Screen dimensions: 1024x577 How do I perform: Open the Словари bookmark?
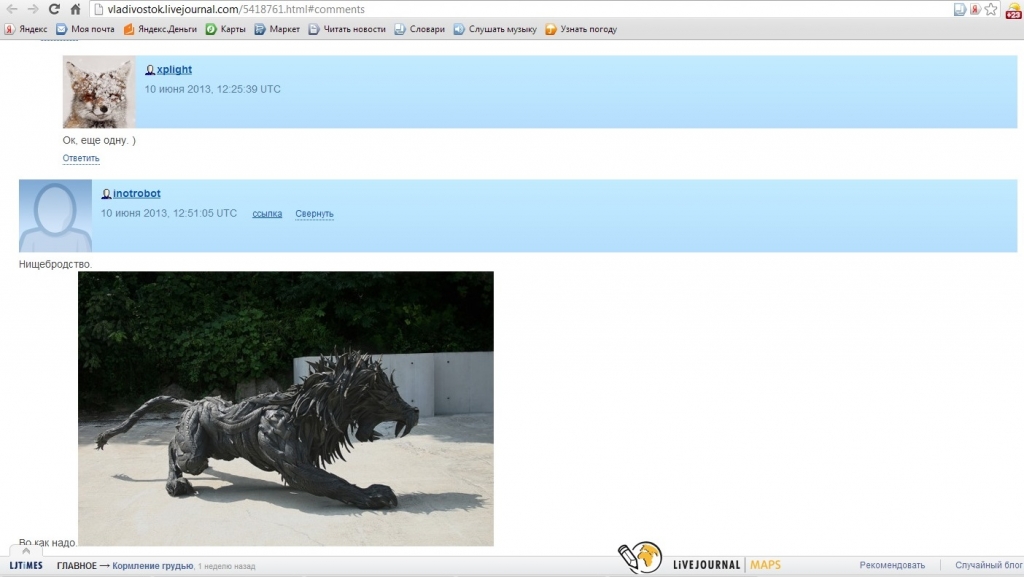click(419, 29)
